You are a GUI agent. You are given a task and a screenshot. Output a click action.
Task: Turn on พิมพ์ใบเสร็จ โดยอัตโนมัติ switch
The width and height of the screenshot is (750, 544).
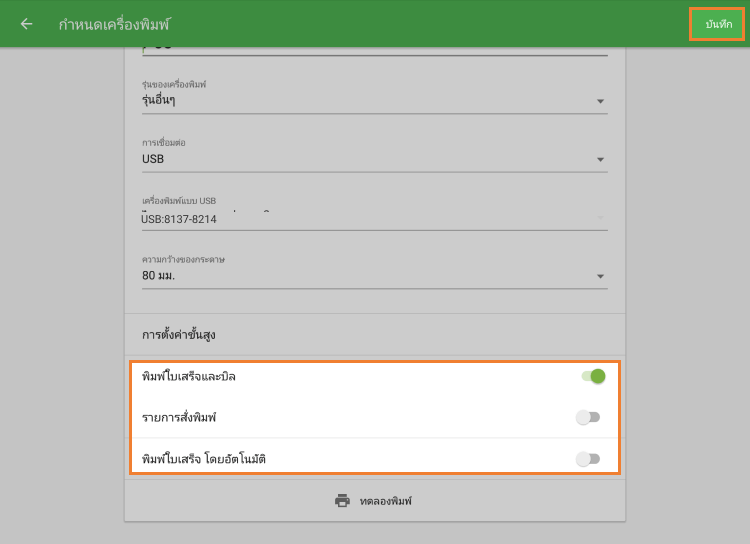tap(588, 459)
